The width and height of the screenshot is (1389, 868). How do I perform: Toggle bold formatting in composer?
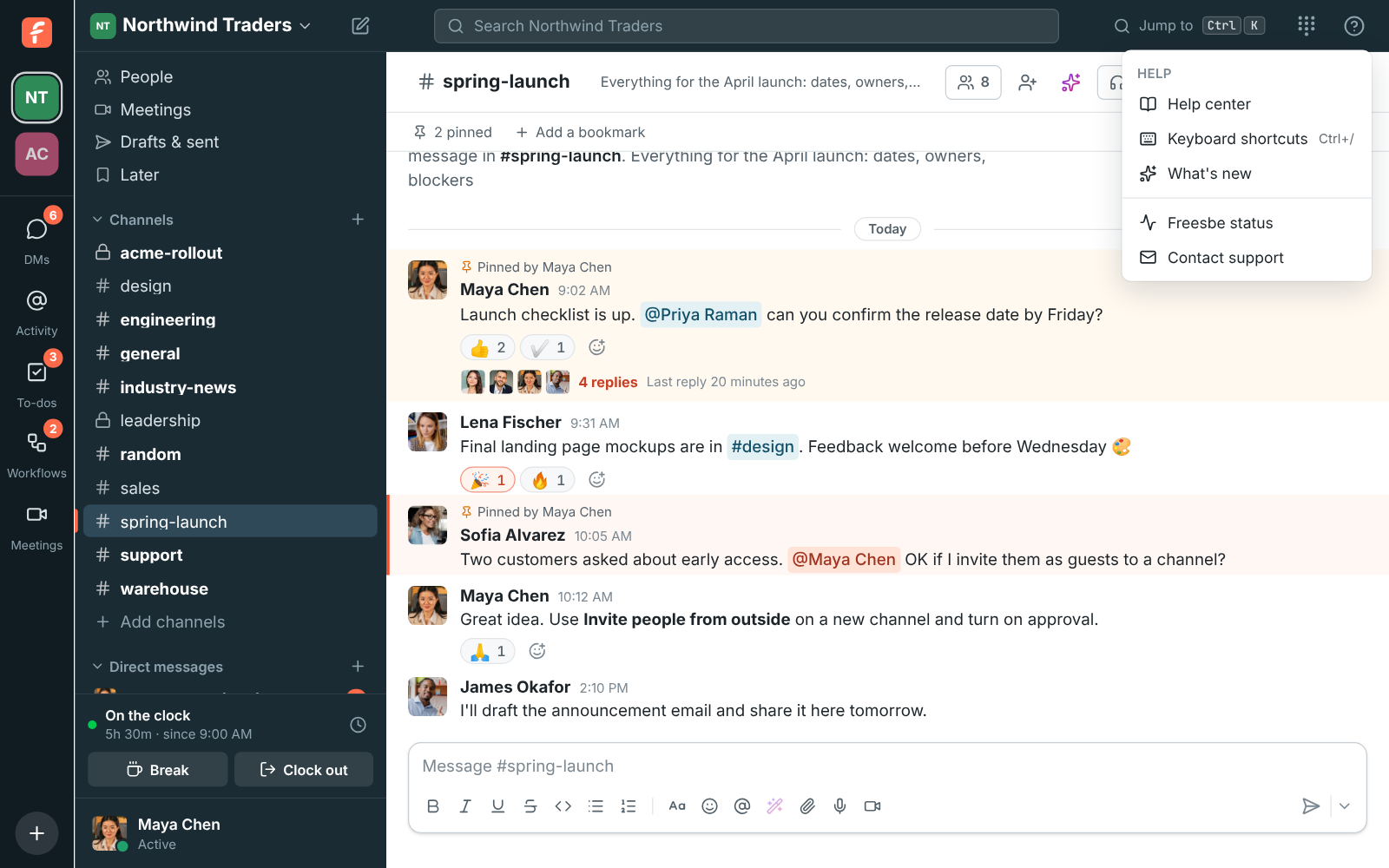click(x=433, y=806)
